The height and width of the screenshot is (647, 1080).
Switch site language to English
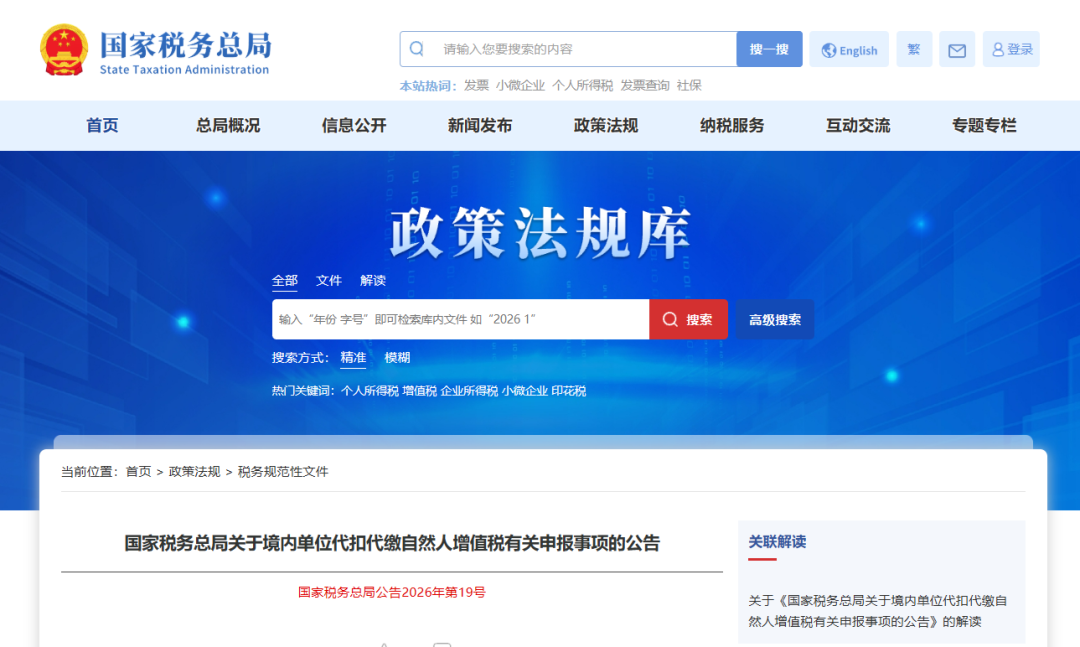pos(849,50)
